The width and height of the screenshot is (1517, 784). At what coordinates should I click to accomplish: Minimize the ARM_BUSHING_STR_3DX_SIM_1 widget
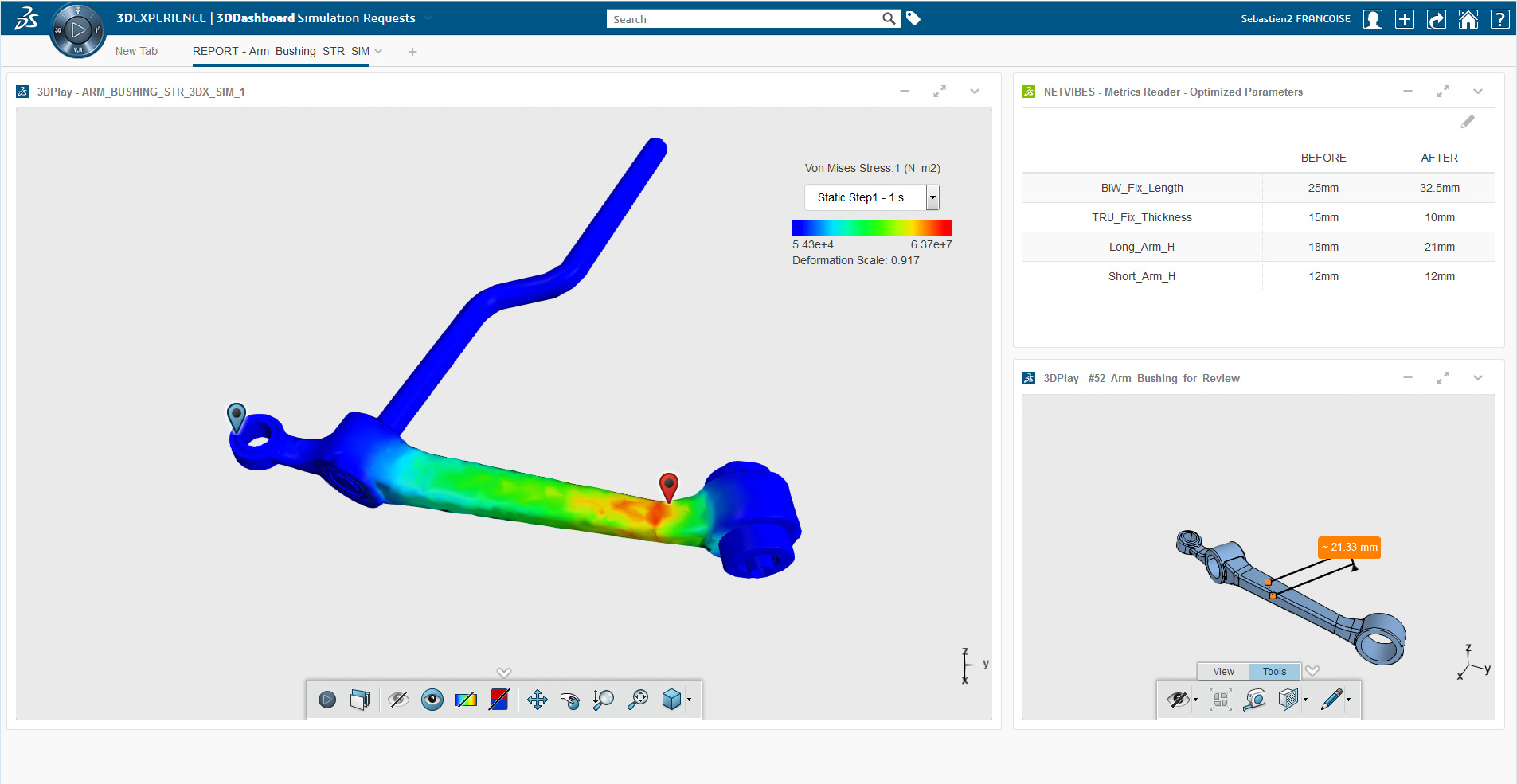pyautogui.click(x=905, y=92)
